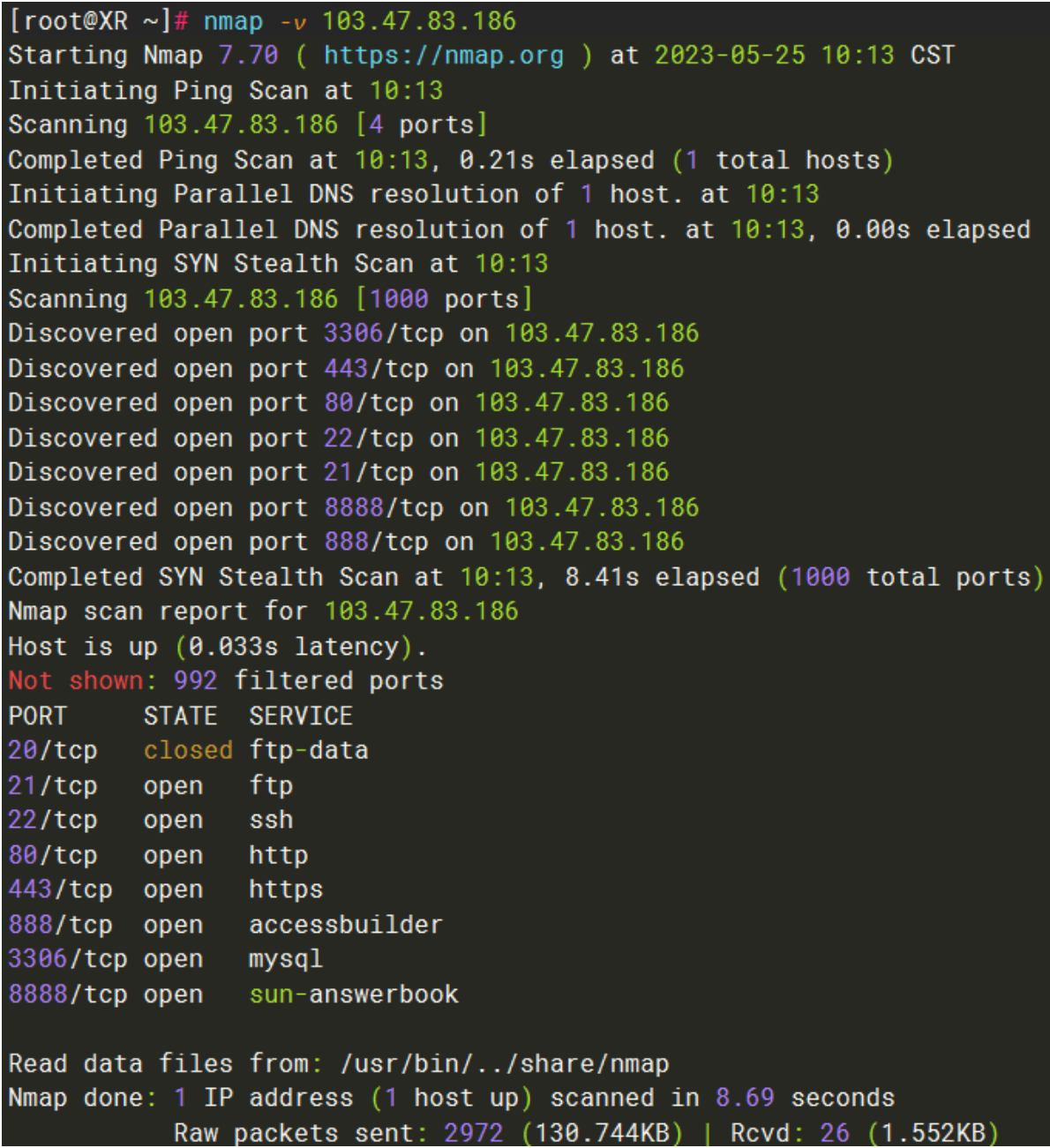Open the https://nmap.org URL

point(443,56)
